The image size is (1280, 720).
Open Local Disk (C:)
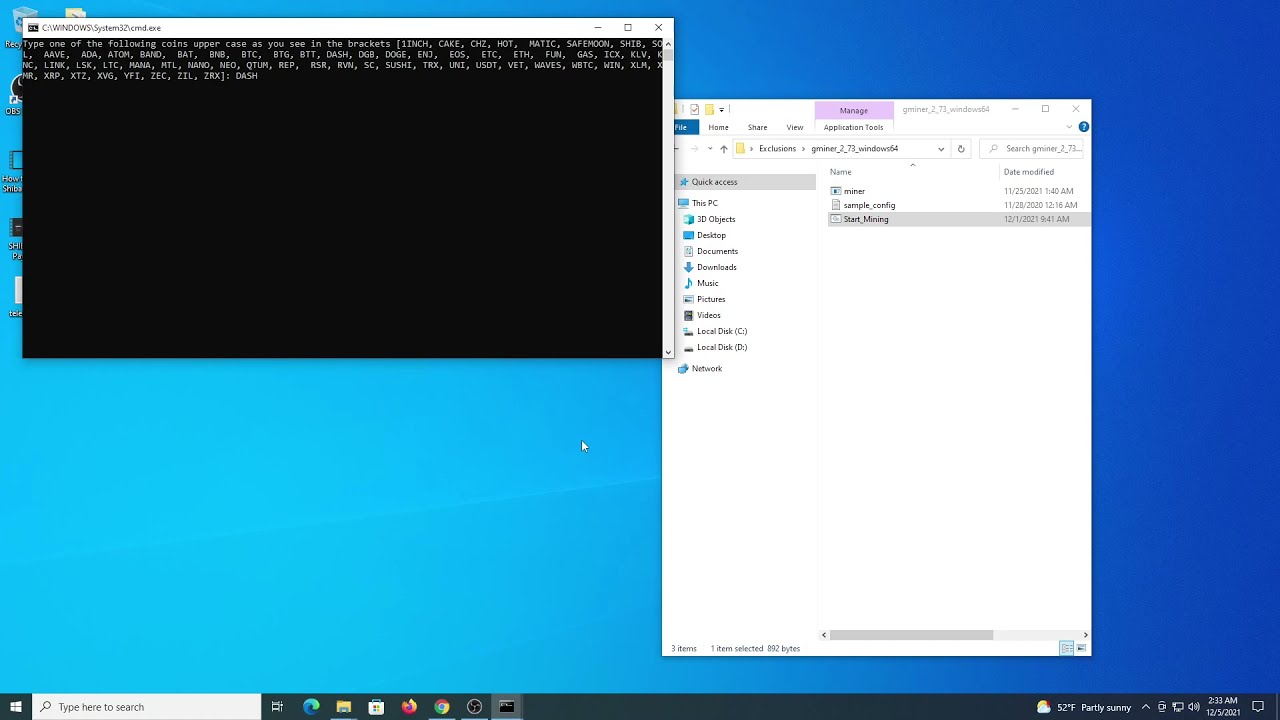[721, 331]
